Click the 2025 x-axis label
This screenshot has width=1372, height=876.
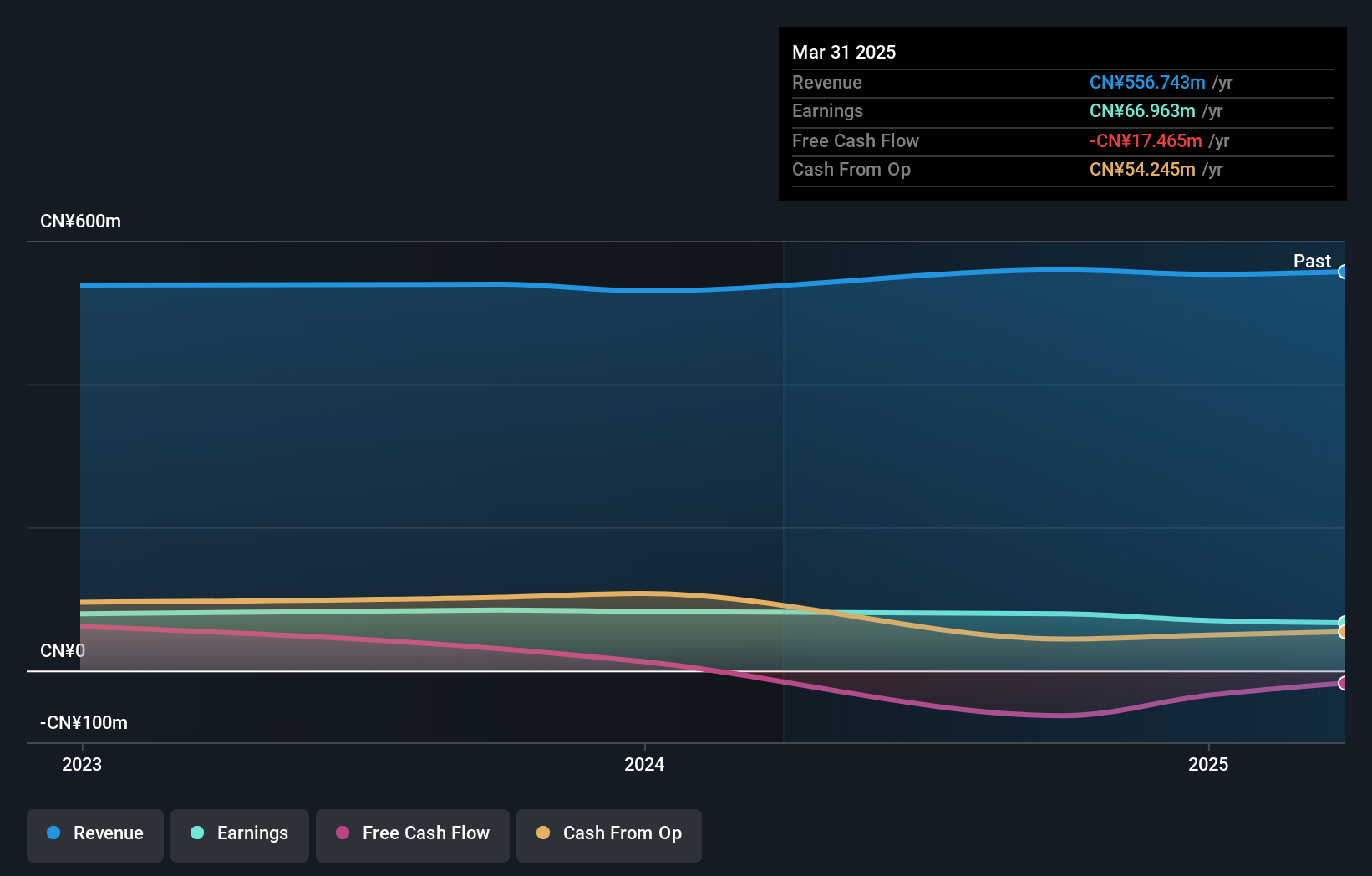pyautogui.click(x=1208, y=764)
